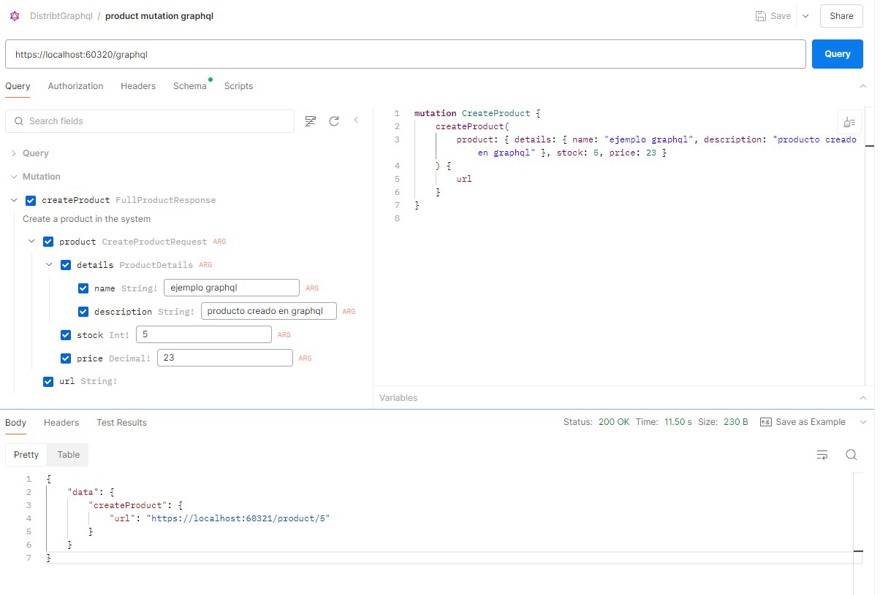Click the CreateProductRequest type label

tap(154, 241)
